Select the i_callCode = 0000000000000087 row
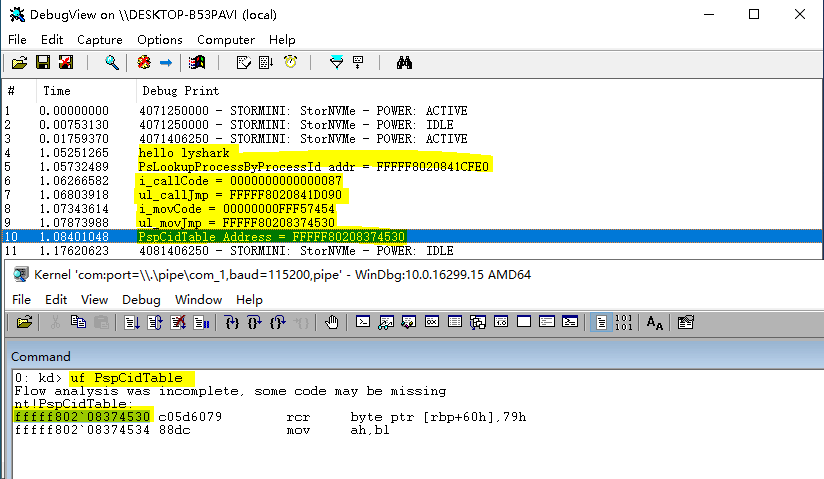Viewport: 824px width, 479px height. (x=412, y=181)
